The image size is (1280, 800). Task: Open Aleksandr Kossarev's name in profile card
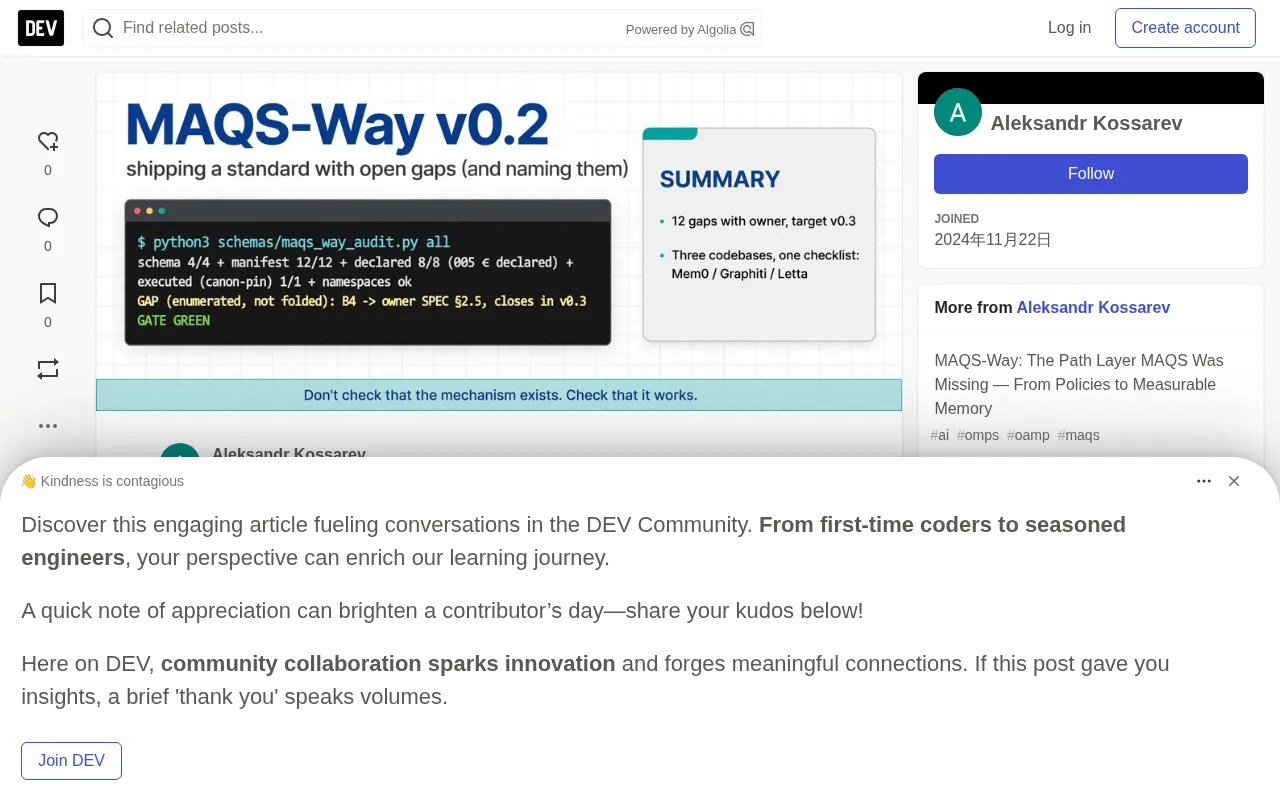click(x=1086, y=123)
